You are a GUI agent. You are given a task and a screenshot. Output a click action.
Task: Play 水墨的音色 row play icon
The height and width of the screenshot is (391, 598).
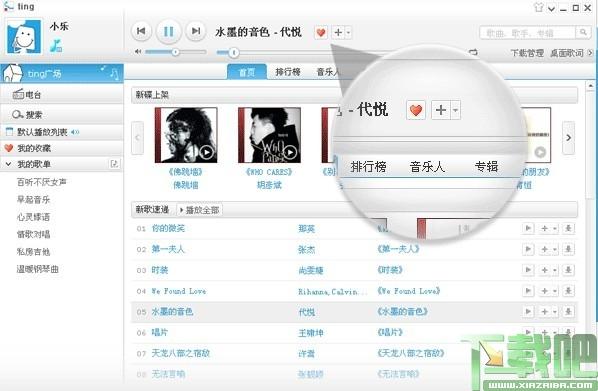[x=528, y=311]
